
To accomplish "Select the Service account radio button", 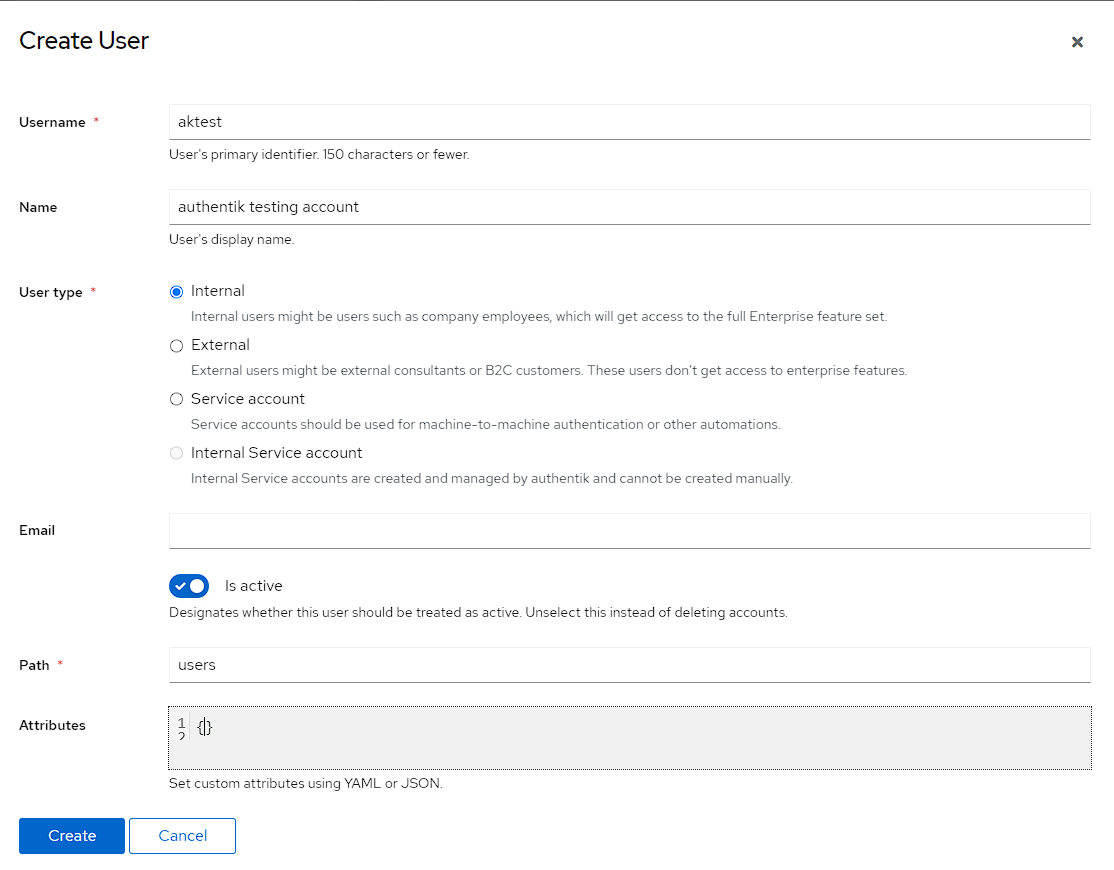I will (x=177, y=400).
